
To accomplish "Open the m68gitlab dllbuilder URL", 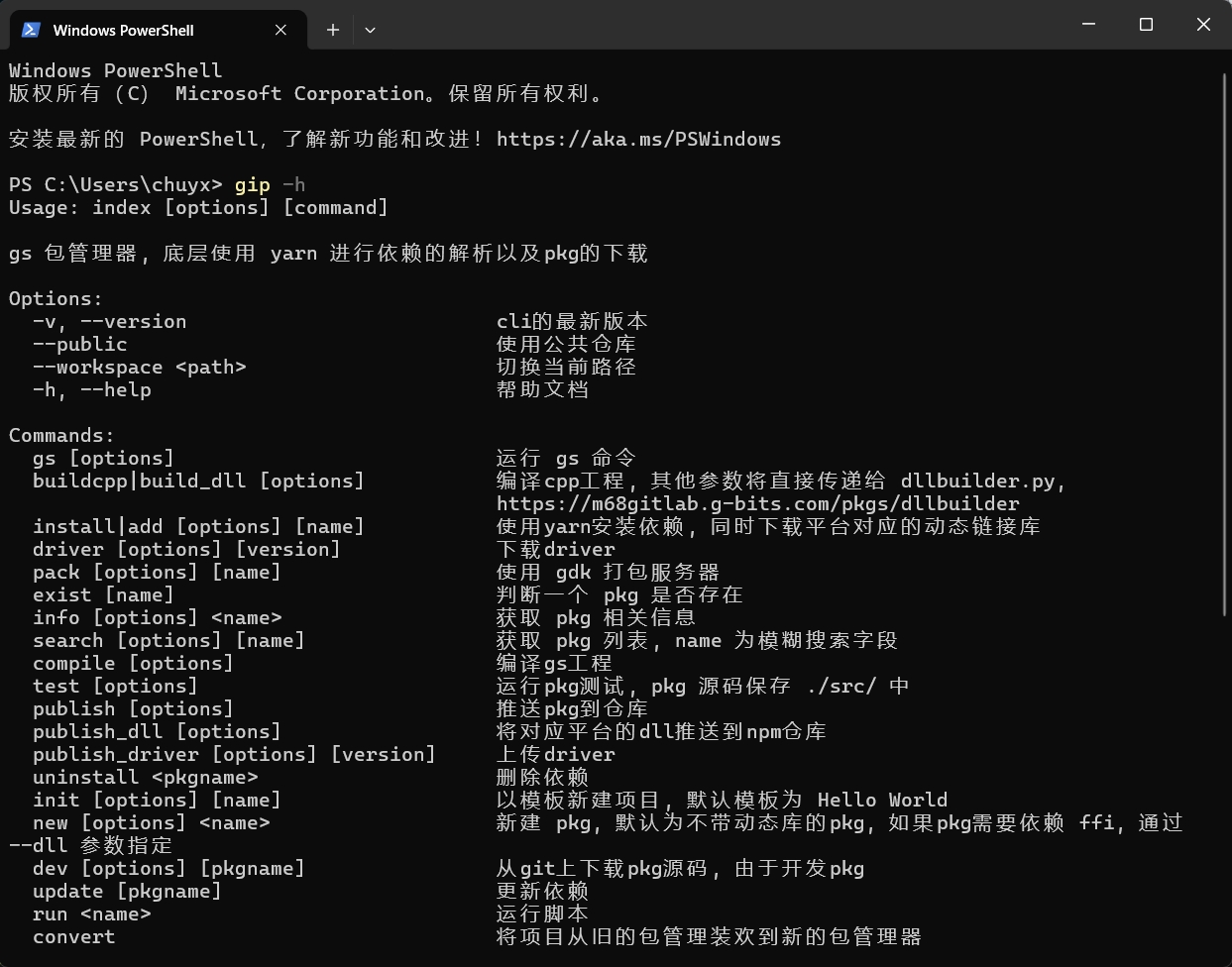I will (757, 503).
